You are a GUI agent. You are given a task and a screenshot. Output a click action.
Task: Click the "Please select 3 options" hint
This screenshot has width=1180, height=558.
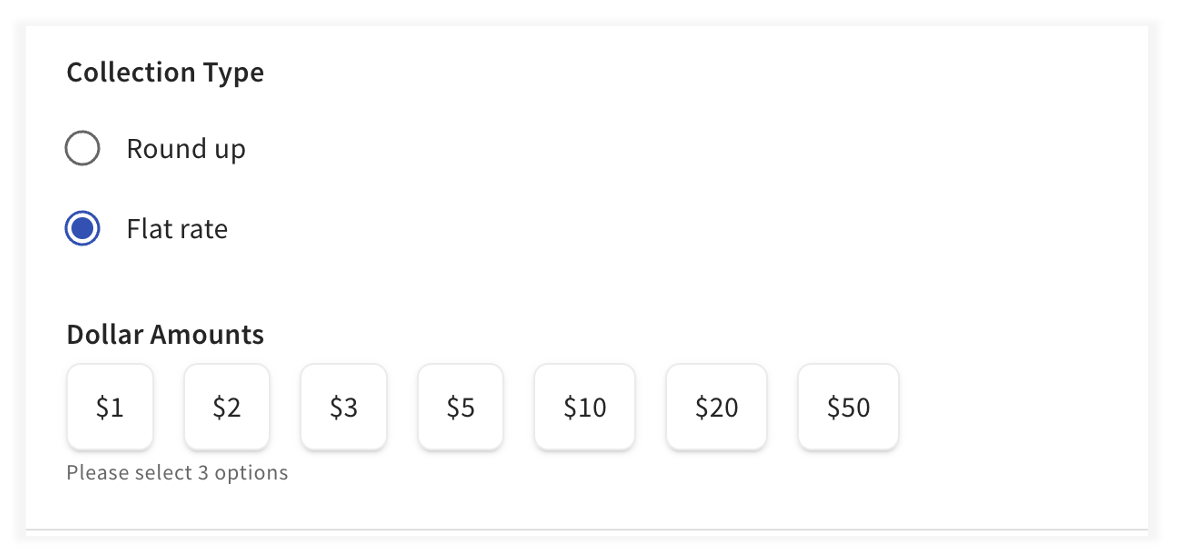point(177,472)
